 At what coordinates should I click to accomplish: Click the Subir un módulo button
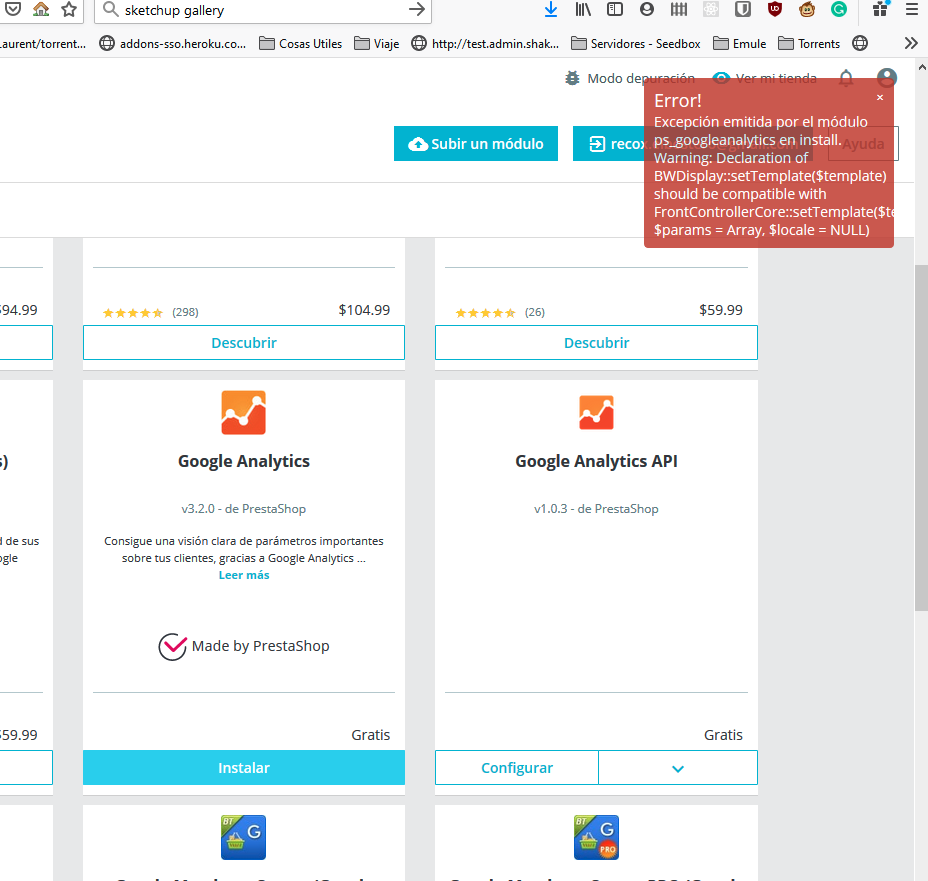coord(476,143)
